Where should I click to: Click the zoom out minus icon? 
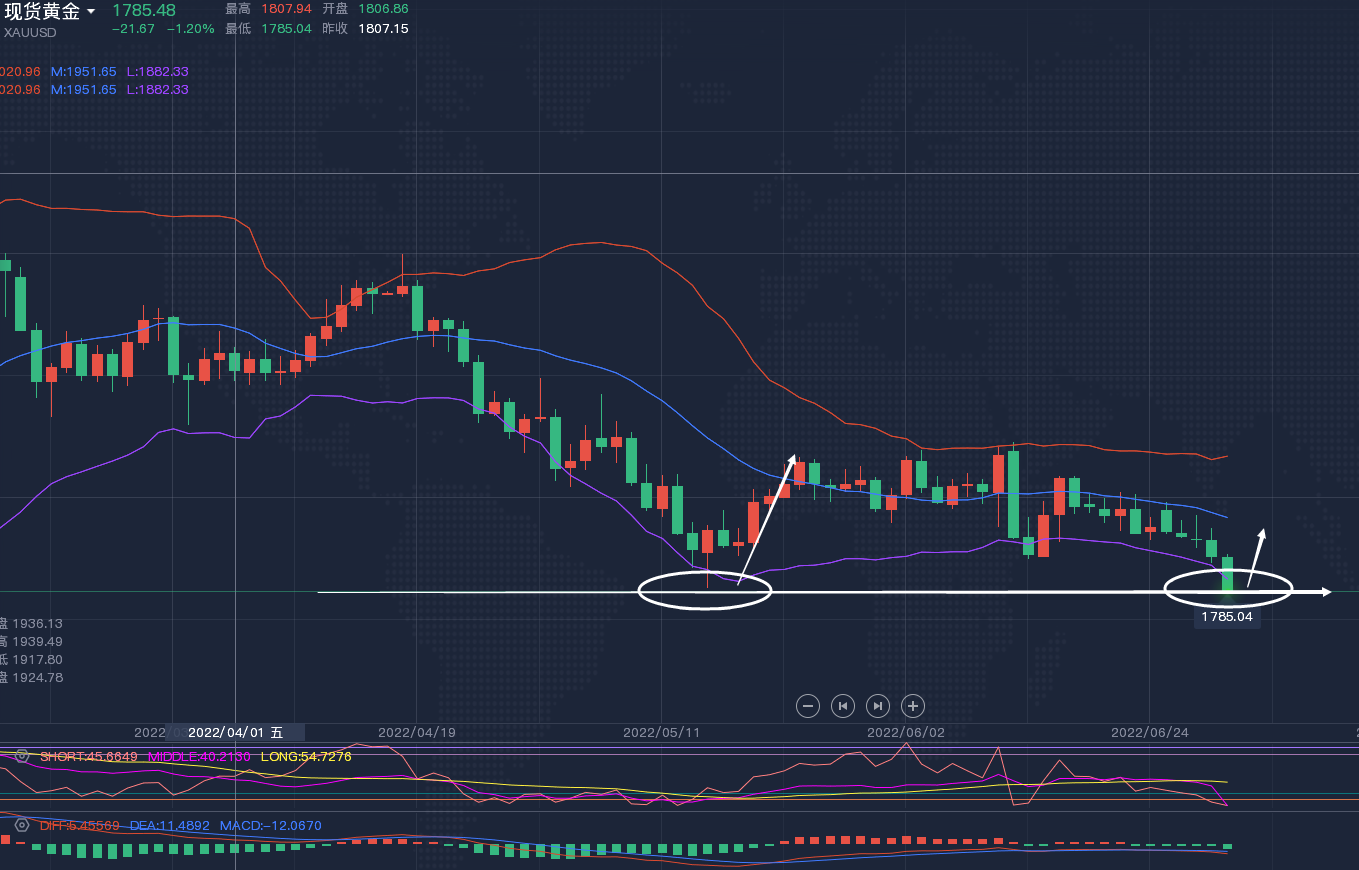click(808, 706)
